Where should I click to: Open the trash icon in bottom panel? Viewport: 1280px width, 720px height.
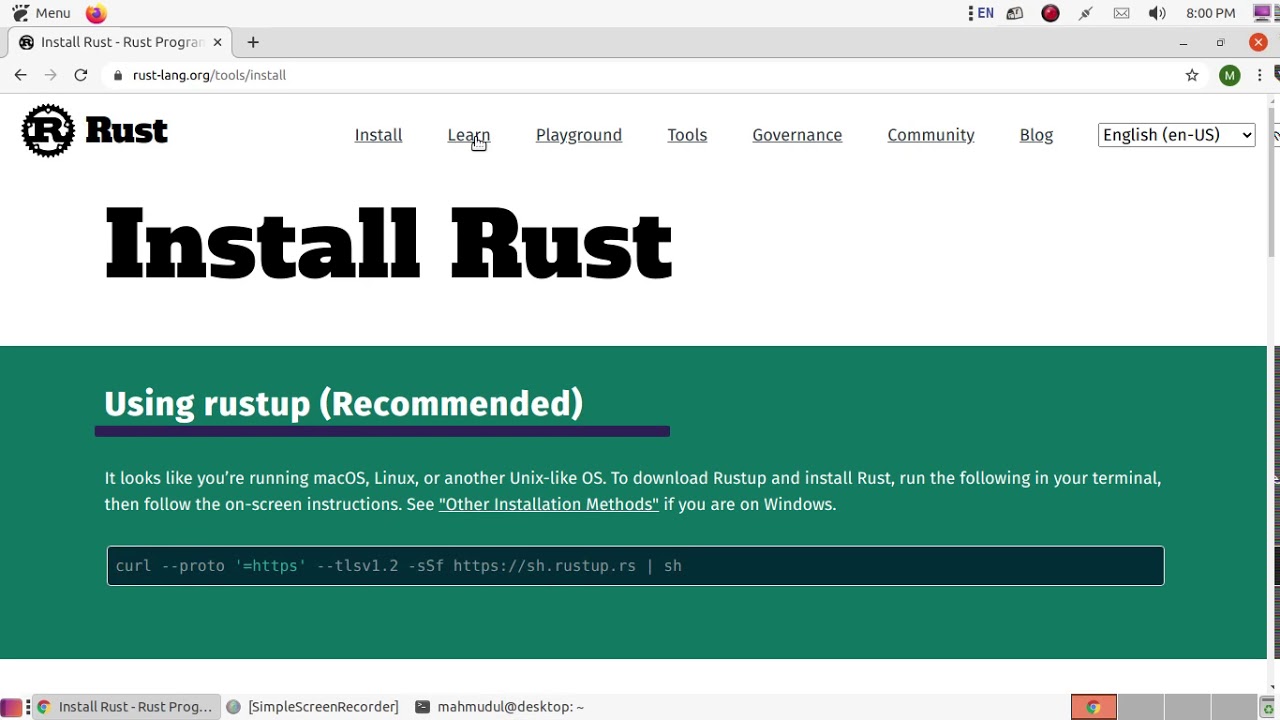[1268, 708]
